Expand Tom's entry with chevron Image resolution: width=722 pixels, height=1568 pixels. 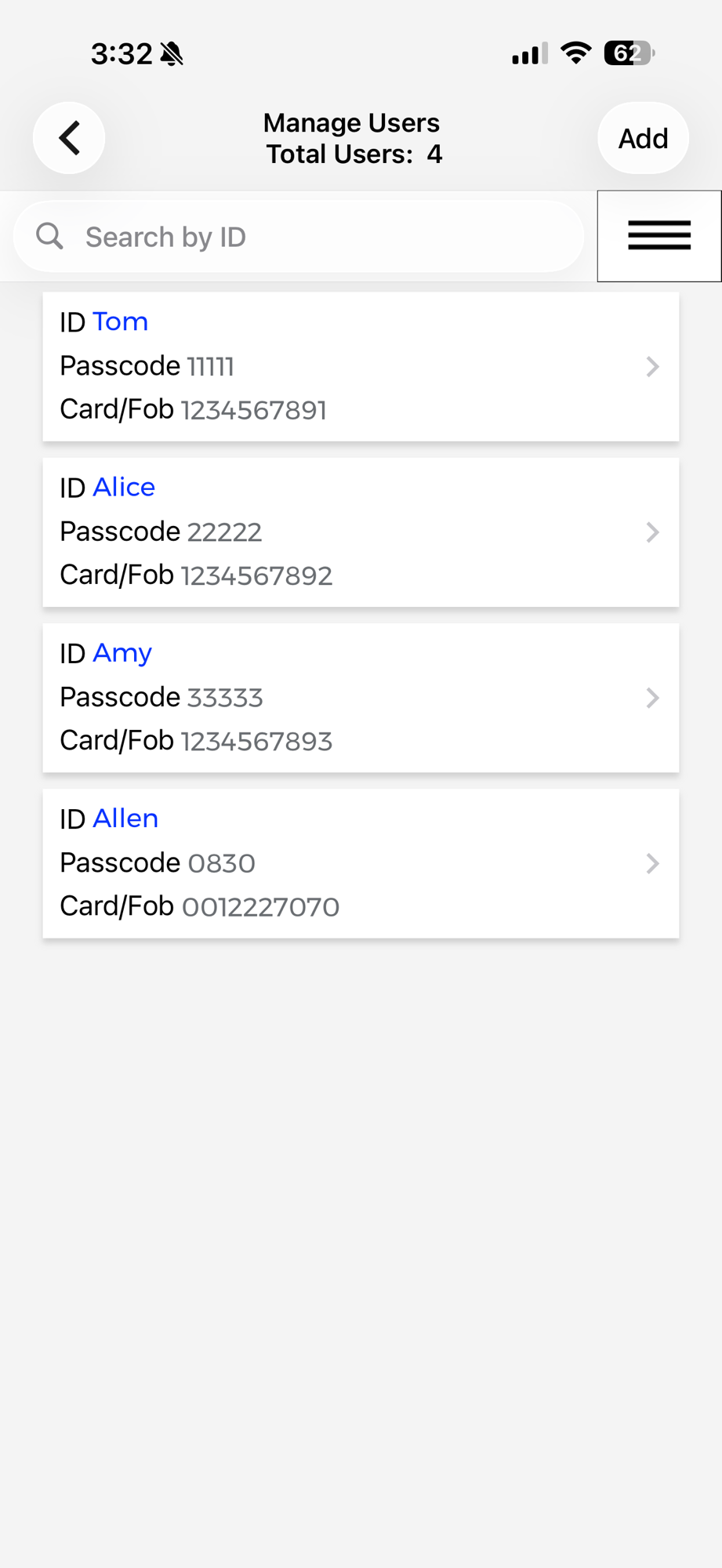[x=652, y=366]
